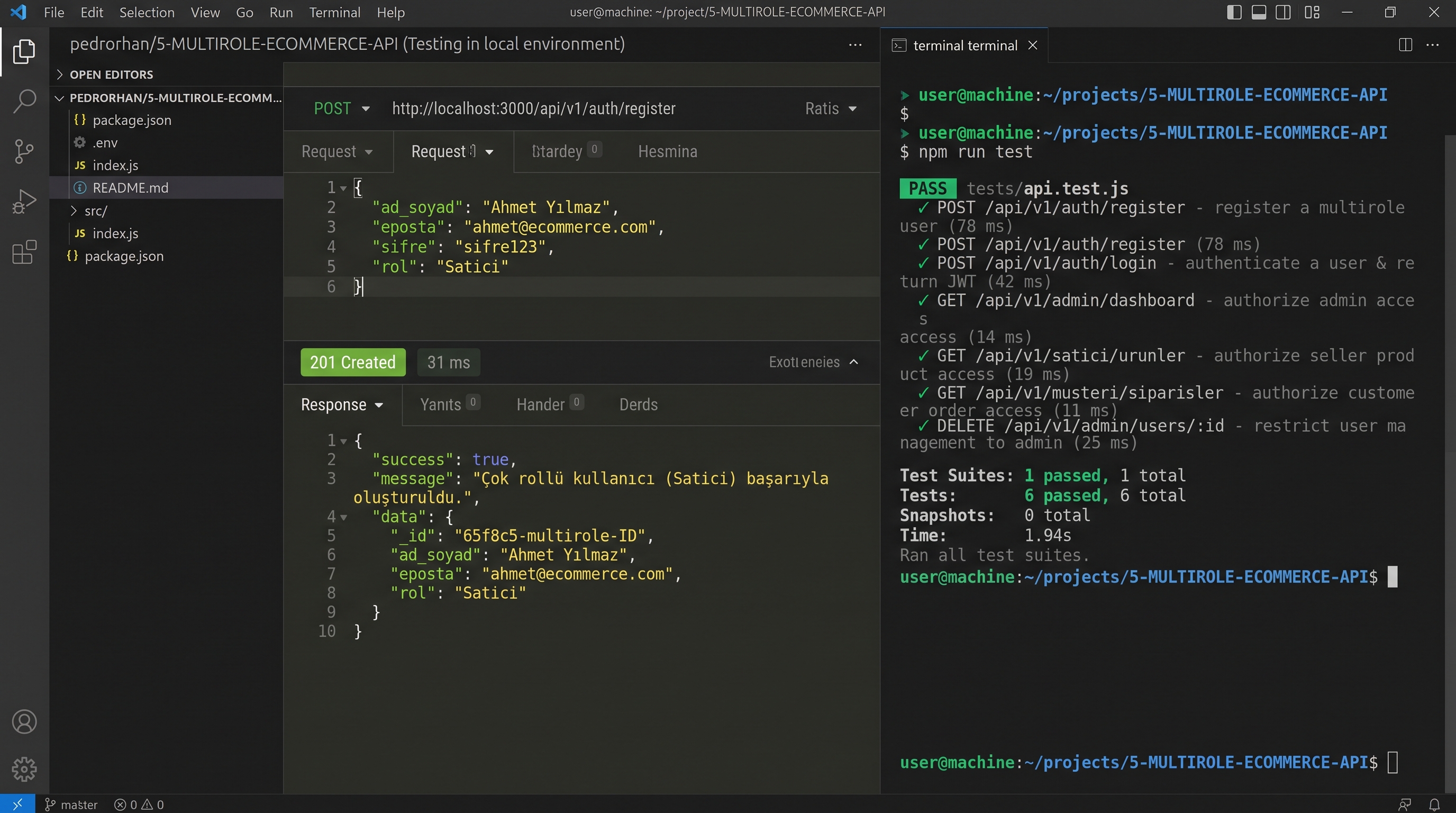The height and width of the screenshot is (813, 1456).
Task: Switch to the Hesmina tab
Action: click(x=668, y=151)
